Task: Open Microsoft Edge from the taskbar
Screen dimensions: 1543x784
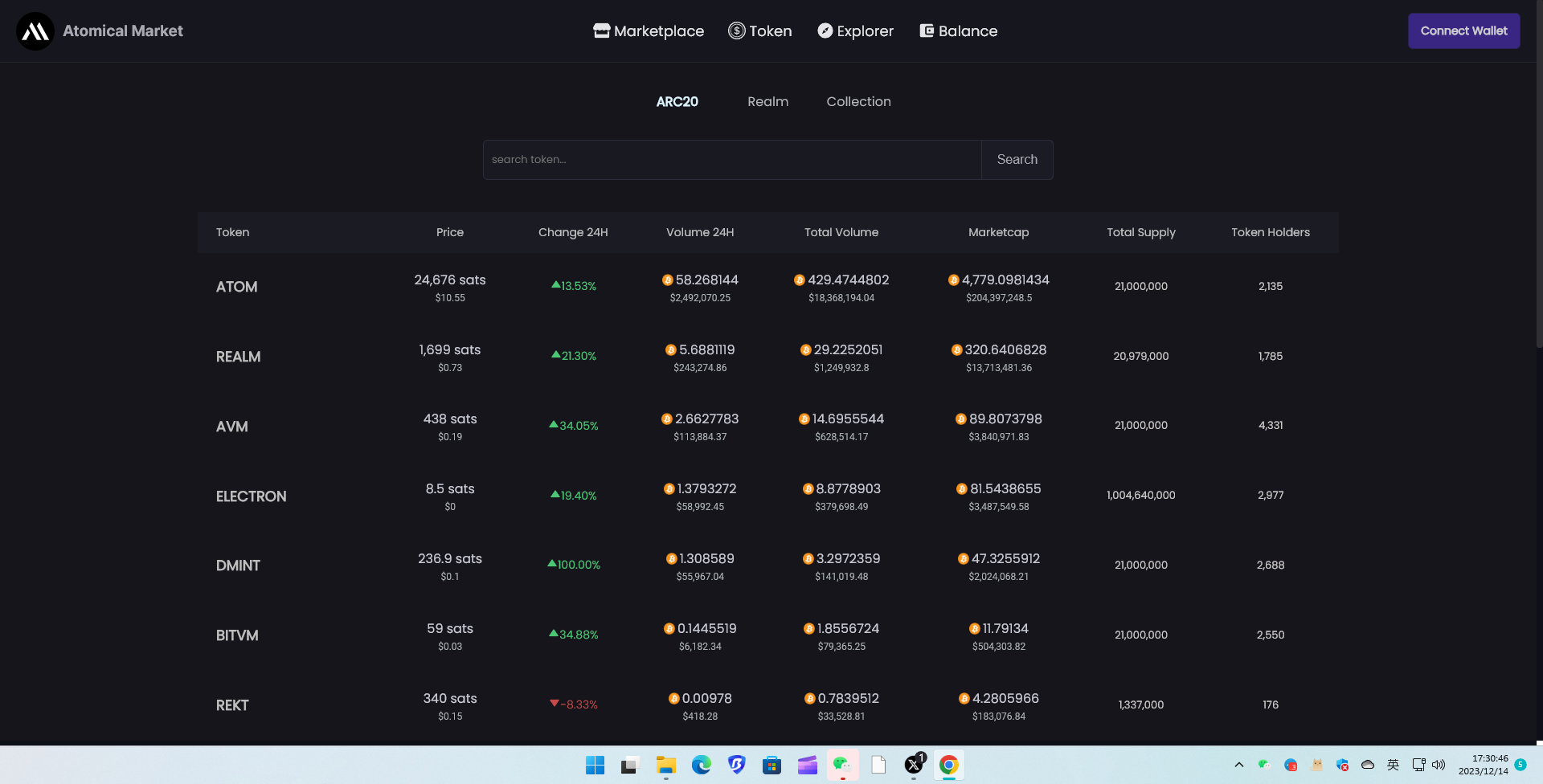Action: [x=702, y=766]
